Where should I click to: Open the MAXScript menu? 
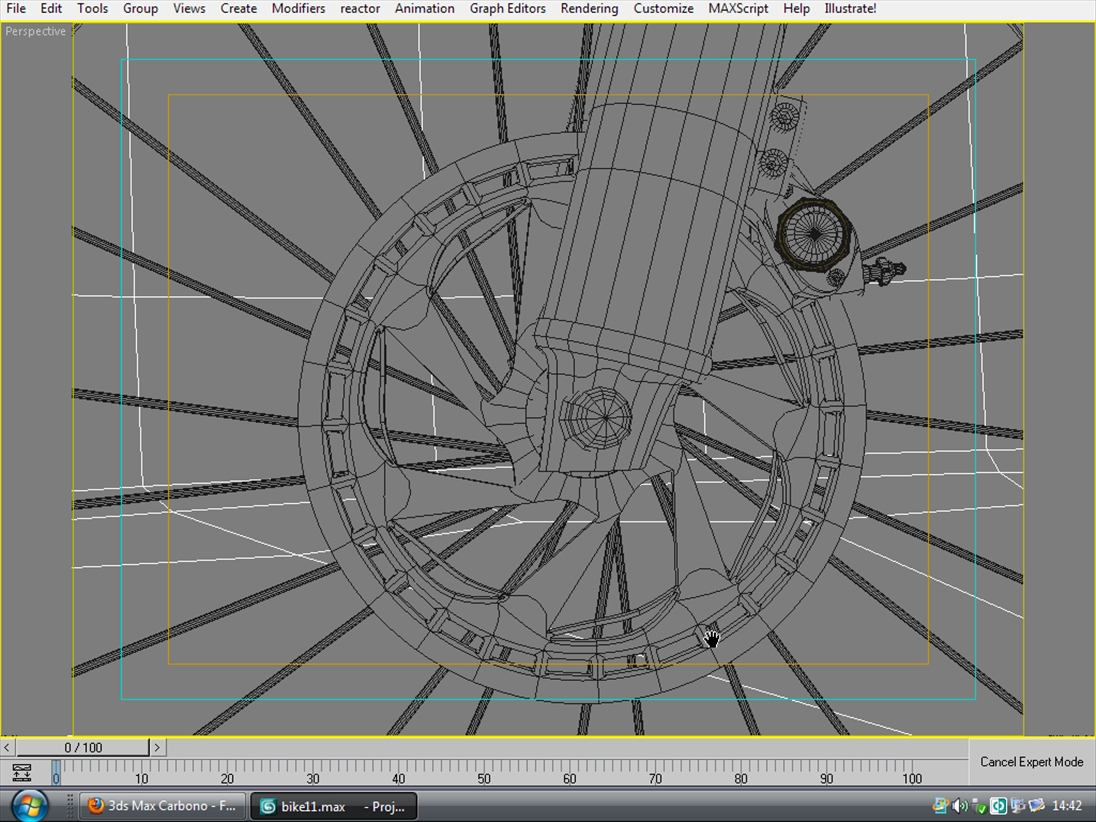tap(738, 8)
